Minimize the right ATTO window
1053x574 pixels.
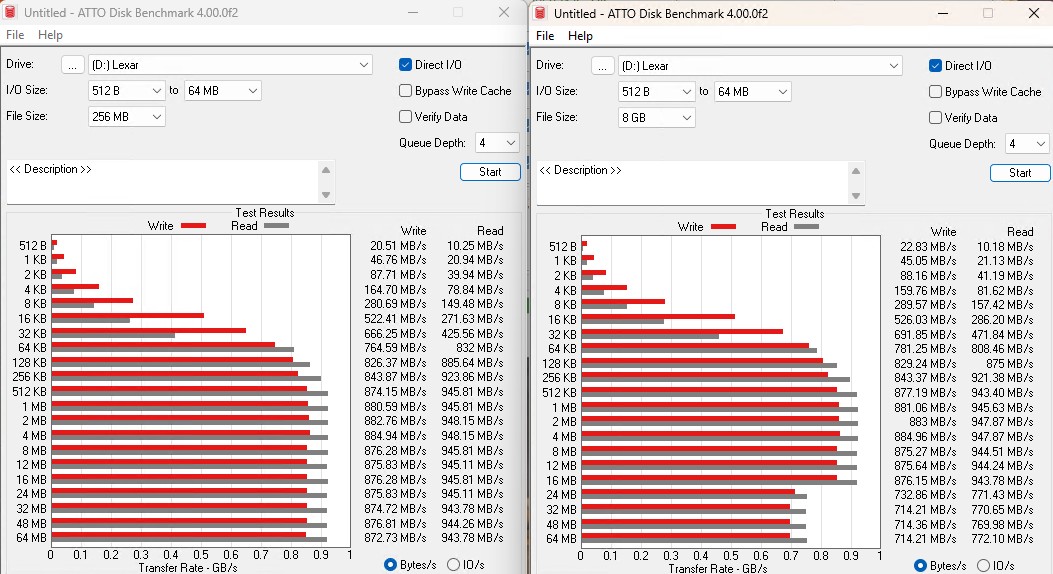tap(943, 13)
